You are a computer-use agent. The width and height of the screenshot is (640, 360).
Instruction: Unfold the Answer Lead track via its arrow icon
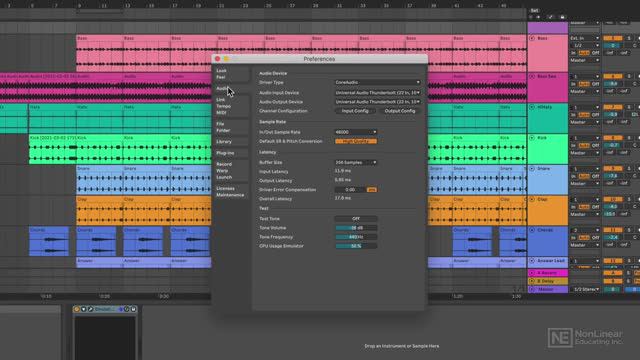532,260
